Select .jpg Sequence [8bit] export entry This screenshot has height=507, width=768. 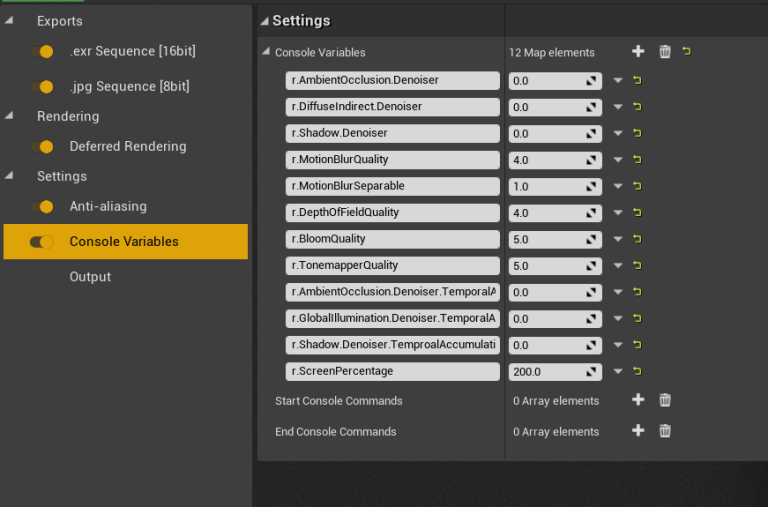click(x=129, y=86)
